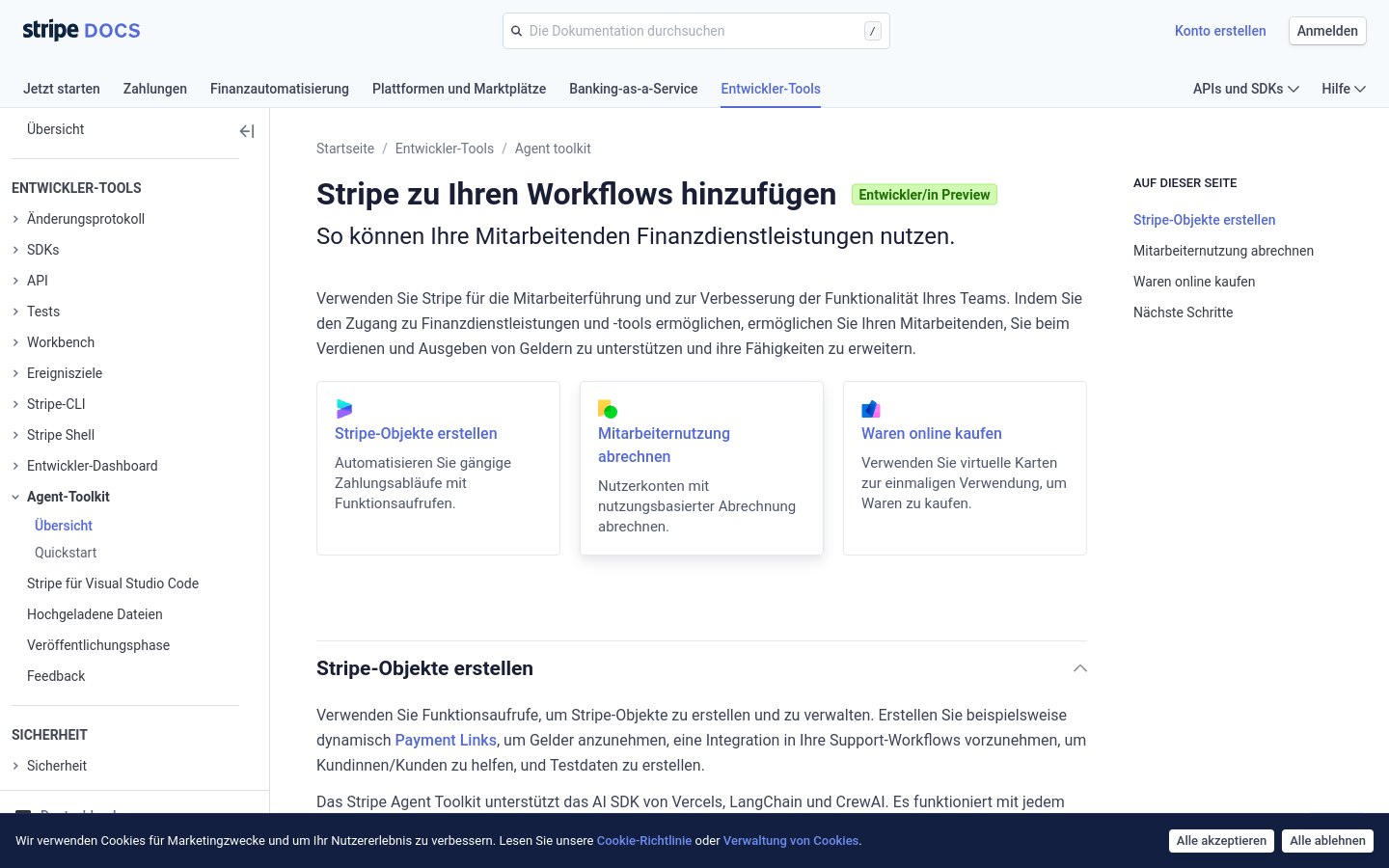Open the Verwaltung von Cookies link

click(791, 841)
